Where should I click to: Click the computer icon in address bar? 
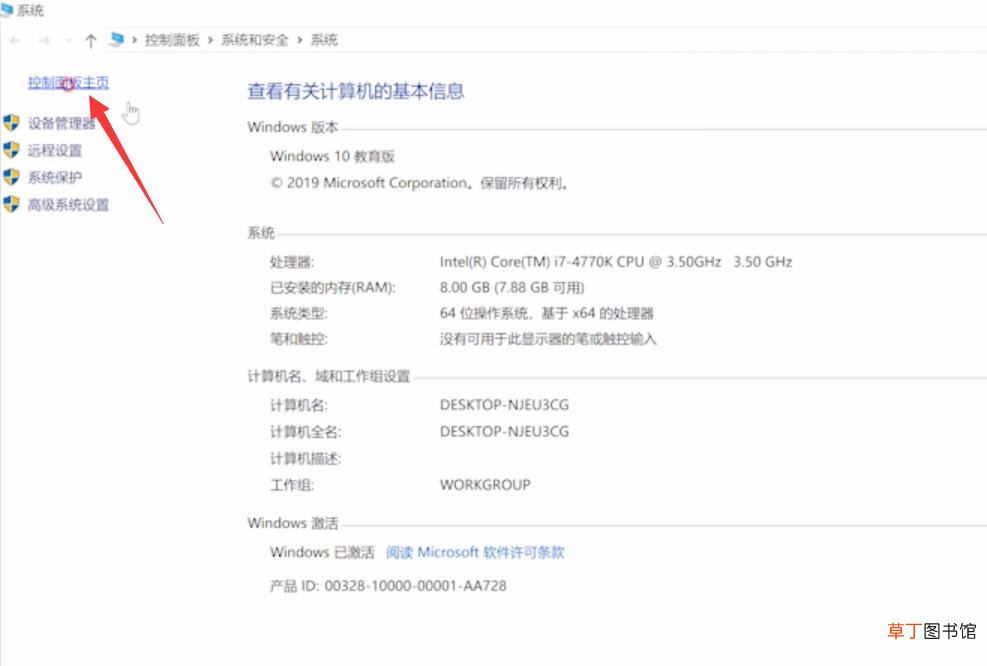[x=116, y=40]
